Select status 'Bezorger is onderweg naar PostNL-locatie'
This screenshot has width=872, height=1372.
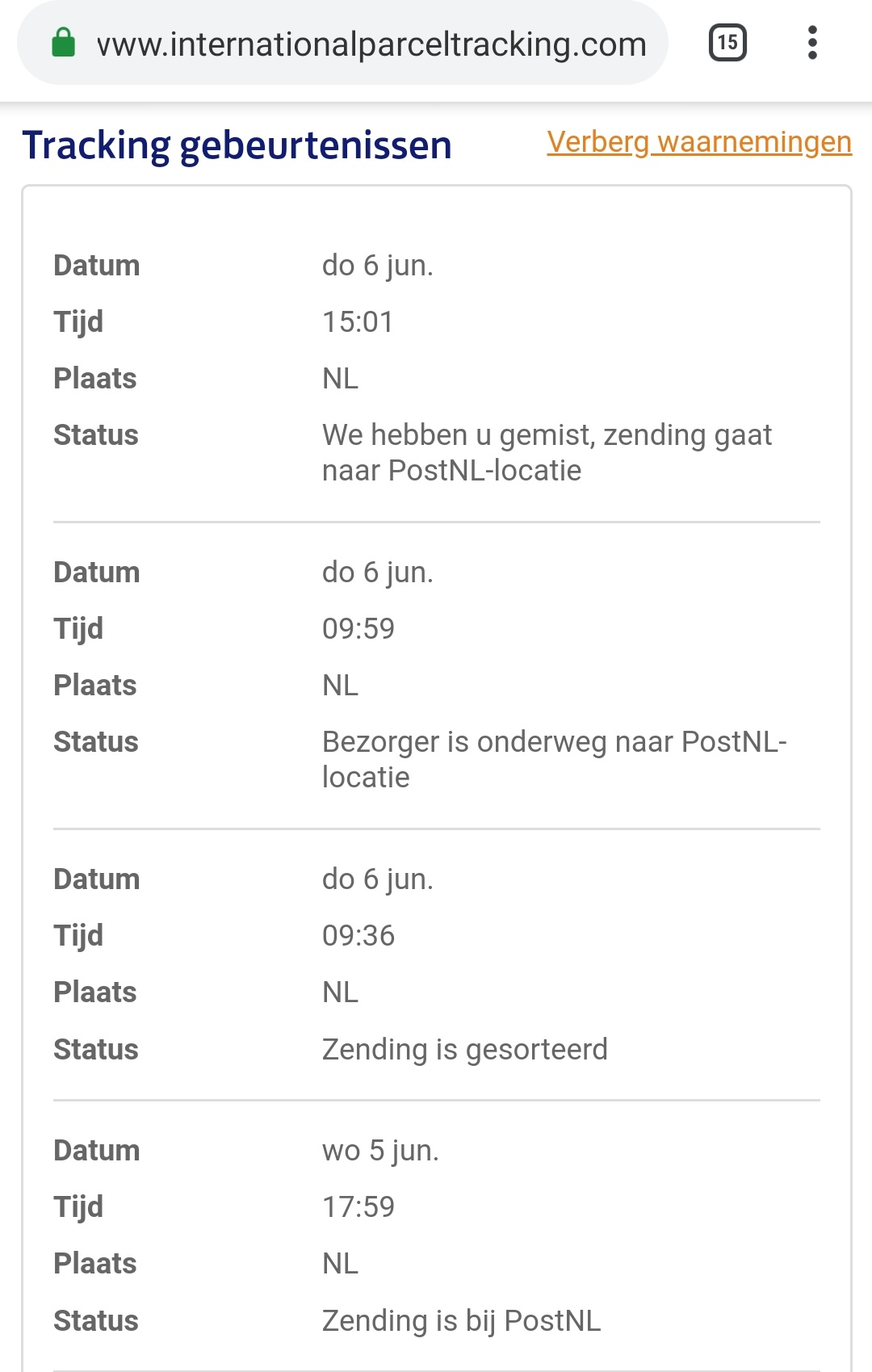[x=554, y=759]
